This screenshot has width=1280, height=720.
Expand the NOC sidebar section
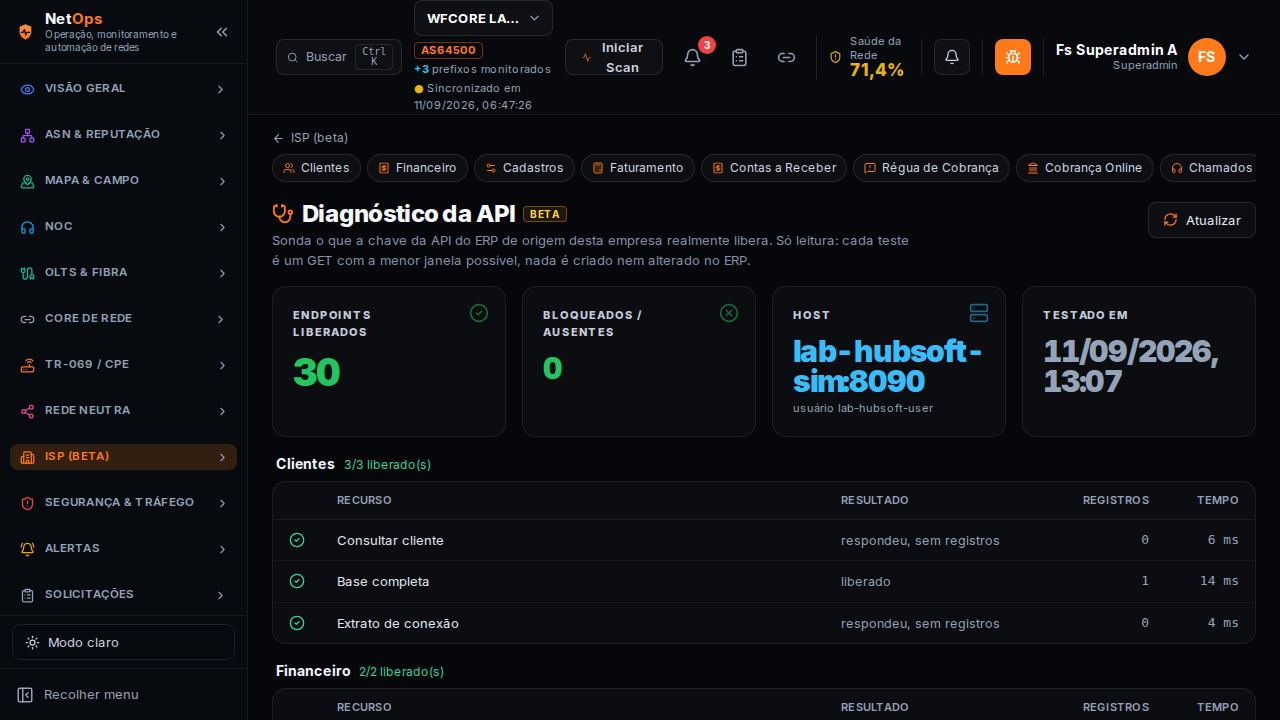tap(123, 227)
